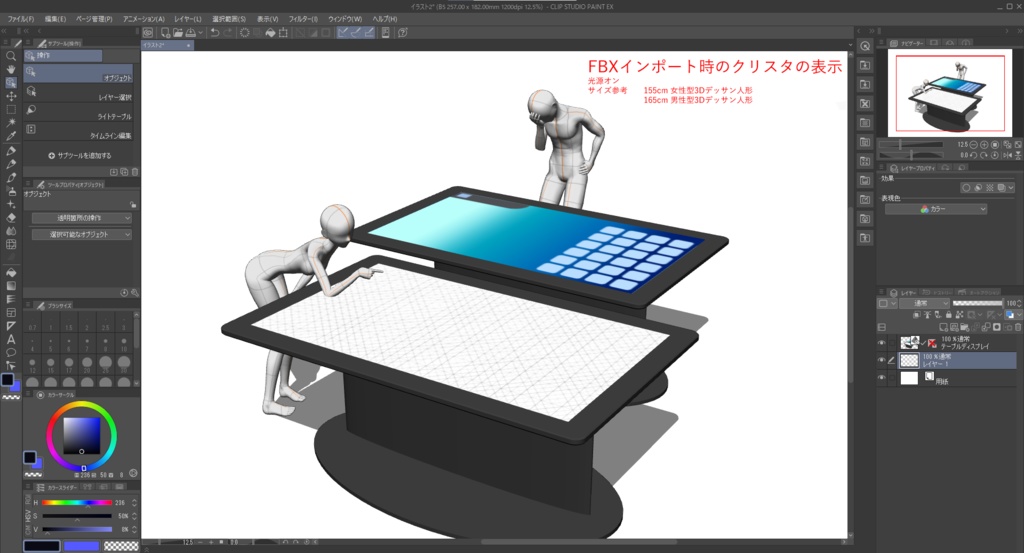The image size is (1024, 553).
Task: Open the 編集(E) menu
Action: coord(55,19)
